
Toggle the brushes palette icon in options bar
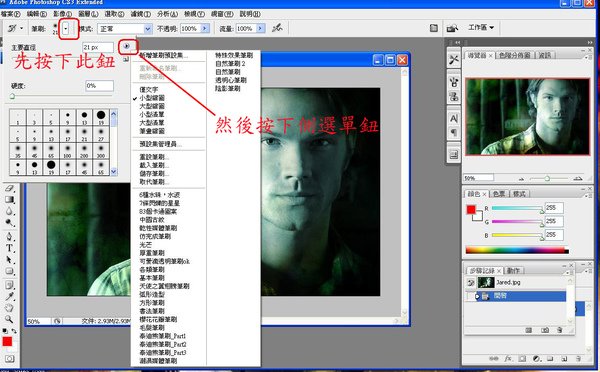tap(434, 28)
